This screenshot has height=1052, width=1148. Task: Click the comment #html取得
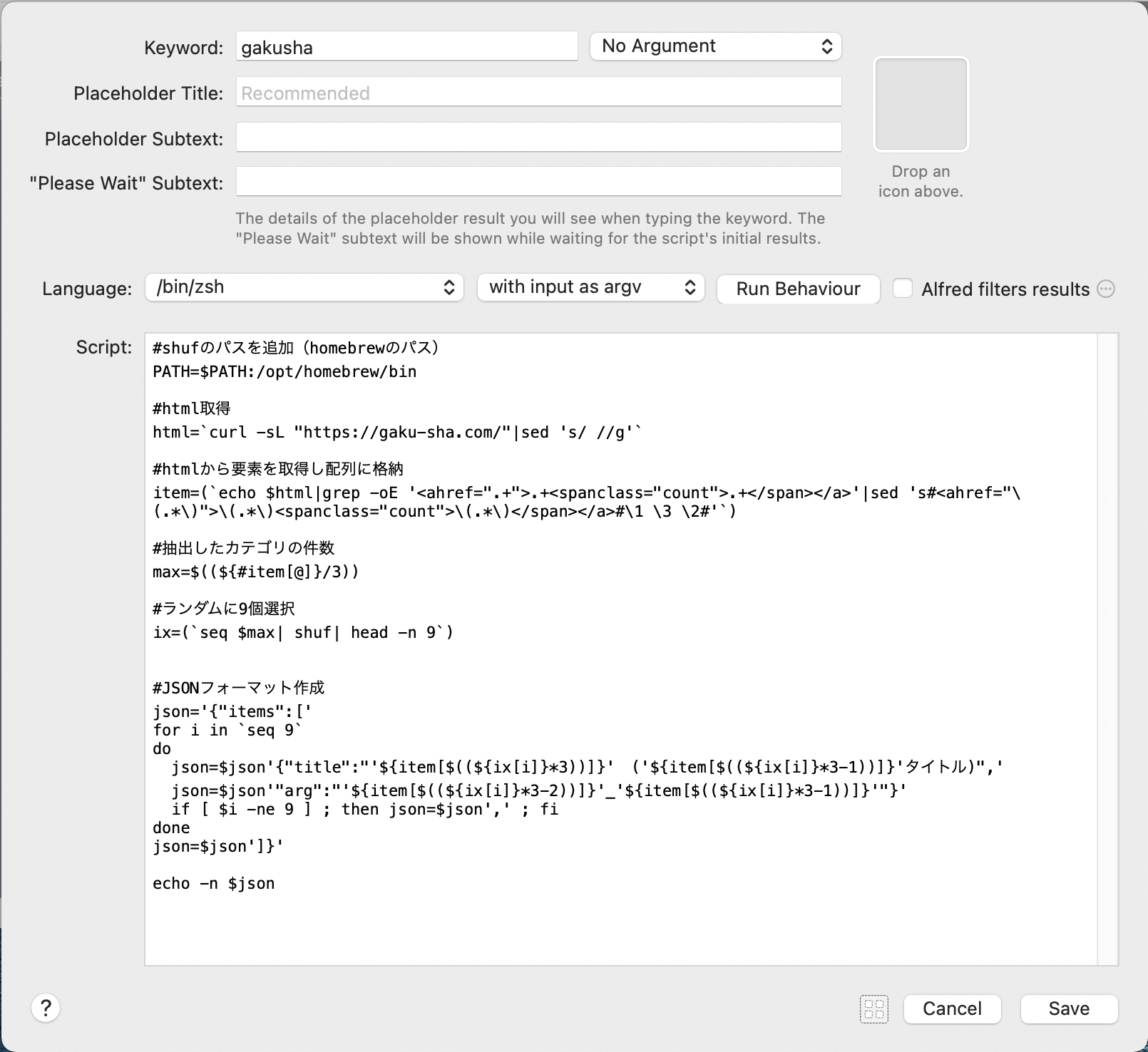click(192, 408)
